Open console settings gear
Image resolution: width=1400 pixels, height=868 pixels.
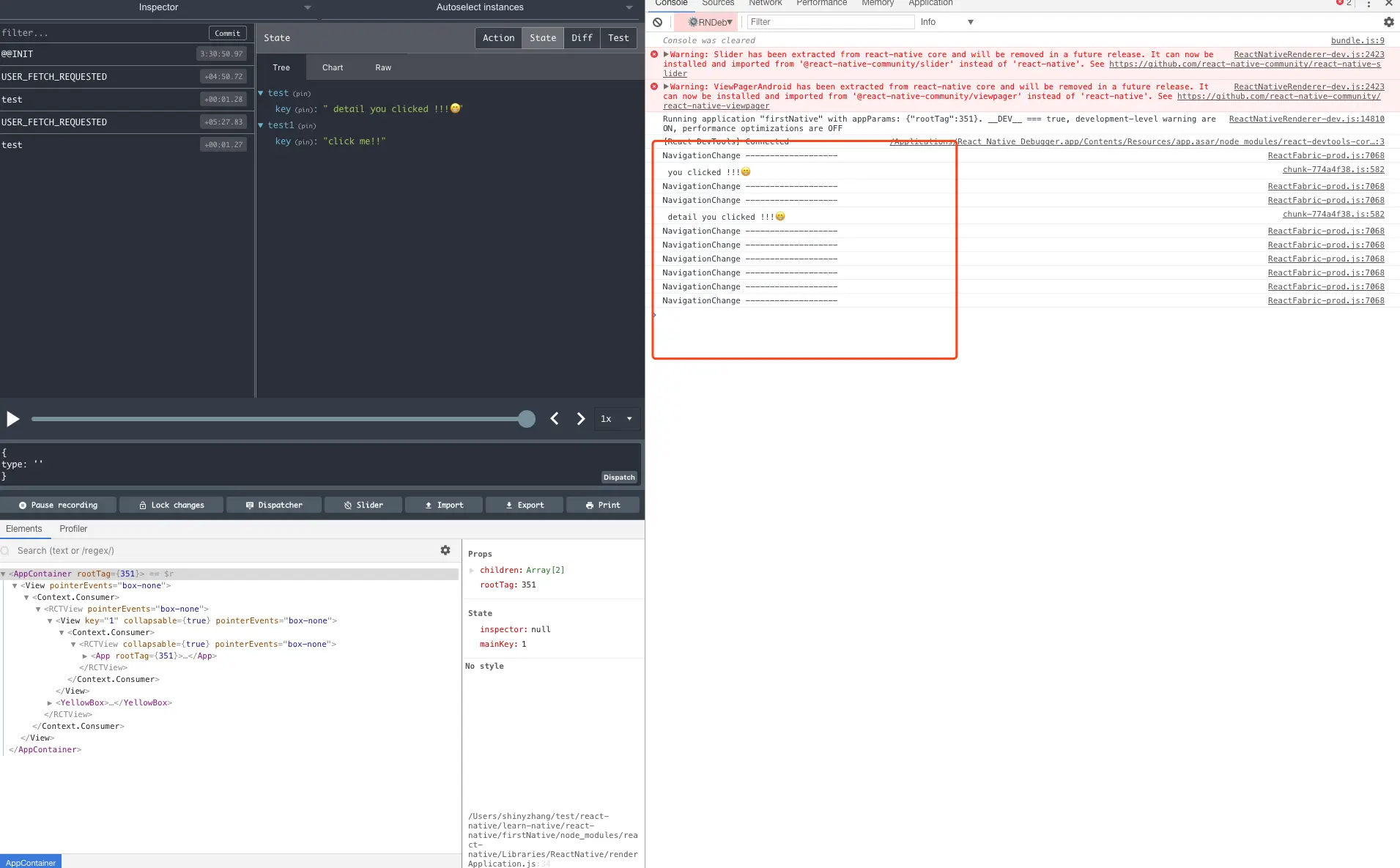pos(1388,22)
